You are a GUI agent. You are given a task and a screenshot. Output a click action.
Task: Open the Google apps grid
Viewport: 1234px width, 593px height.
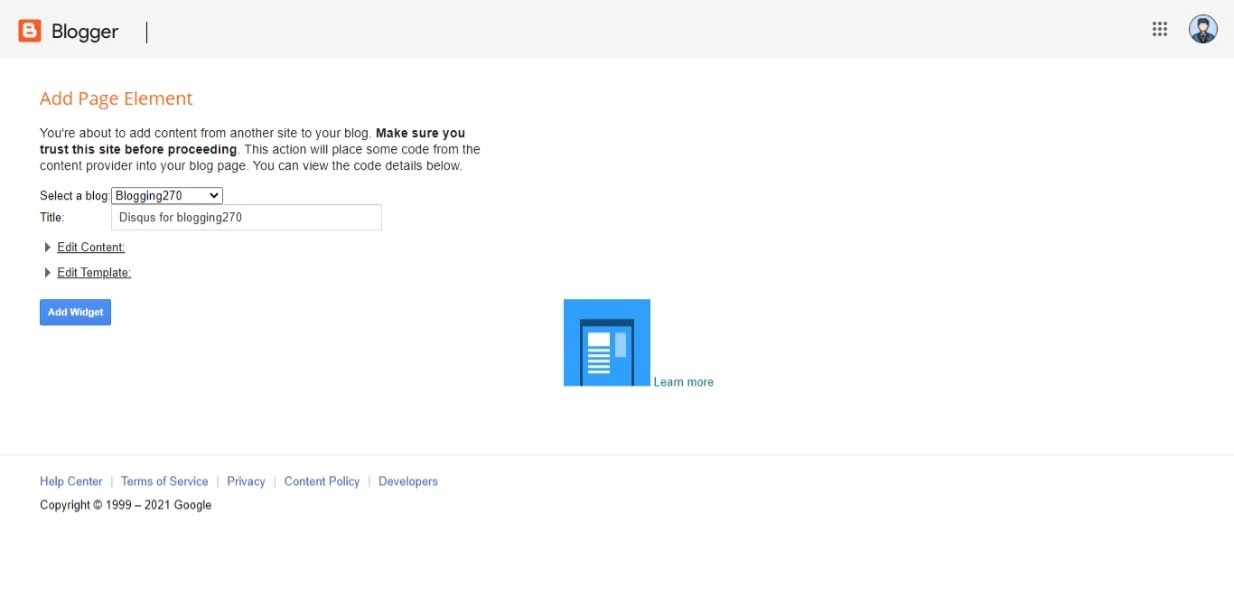[x=1160, y=29]
